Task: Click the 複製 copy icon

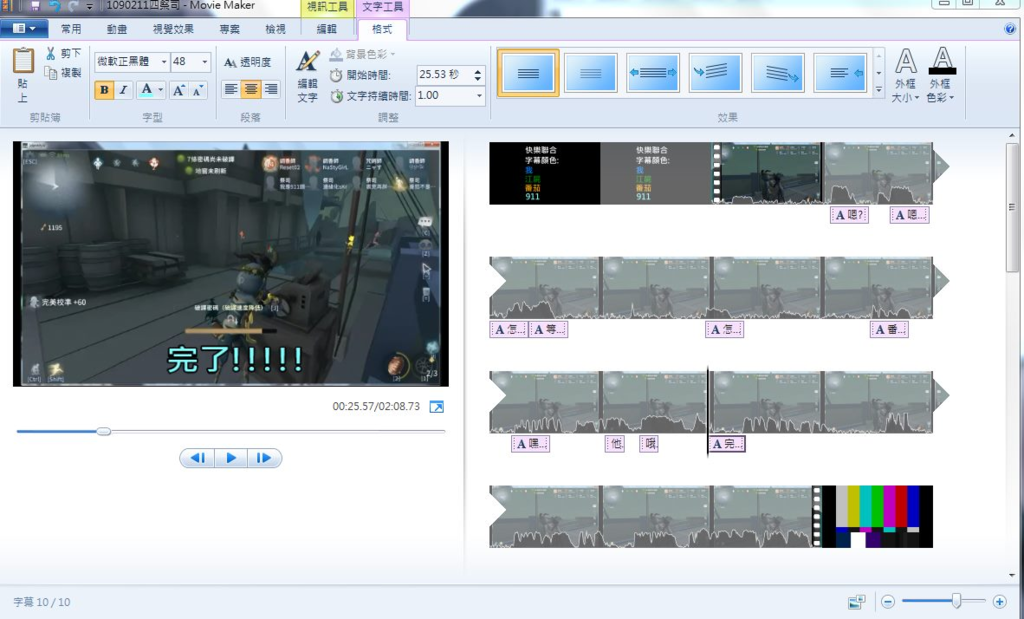Action: [x=50, y=72]
